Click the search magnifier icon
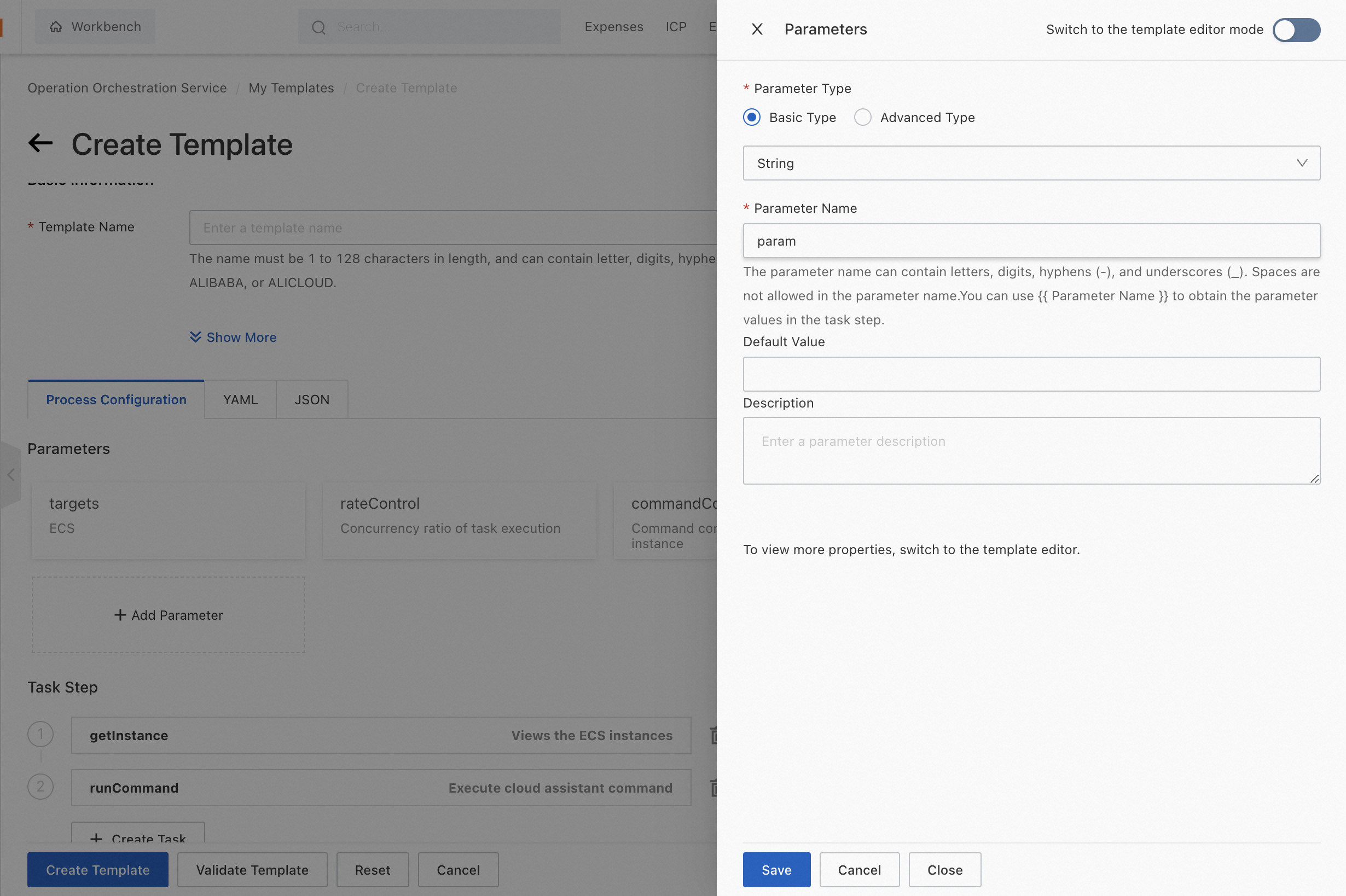The image size is (1346, 896). 318,27
